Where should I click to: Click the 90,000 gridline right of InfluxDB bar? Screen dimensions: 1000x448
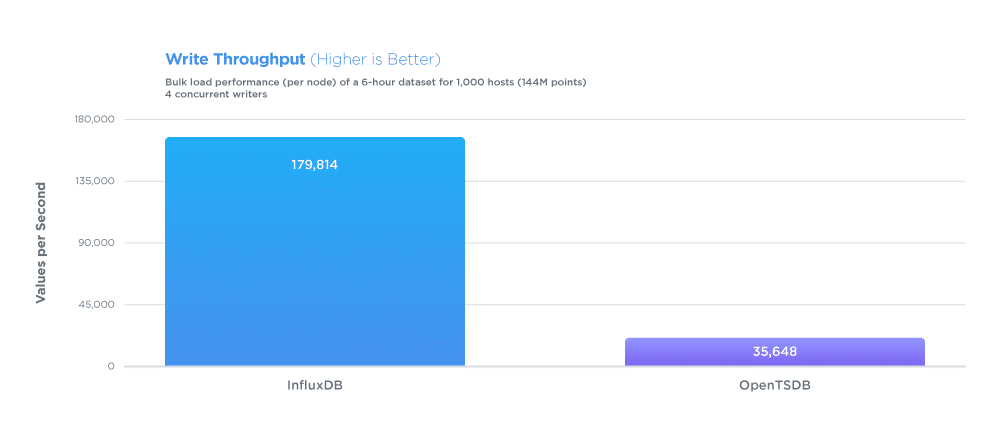point(715,243)
